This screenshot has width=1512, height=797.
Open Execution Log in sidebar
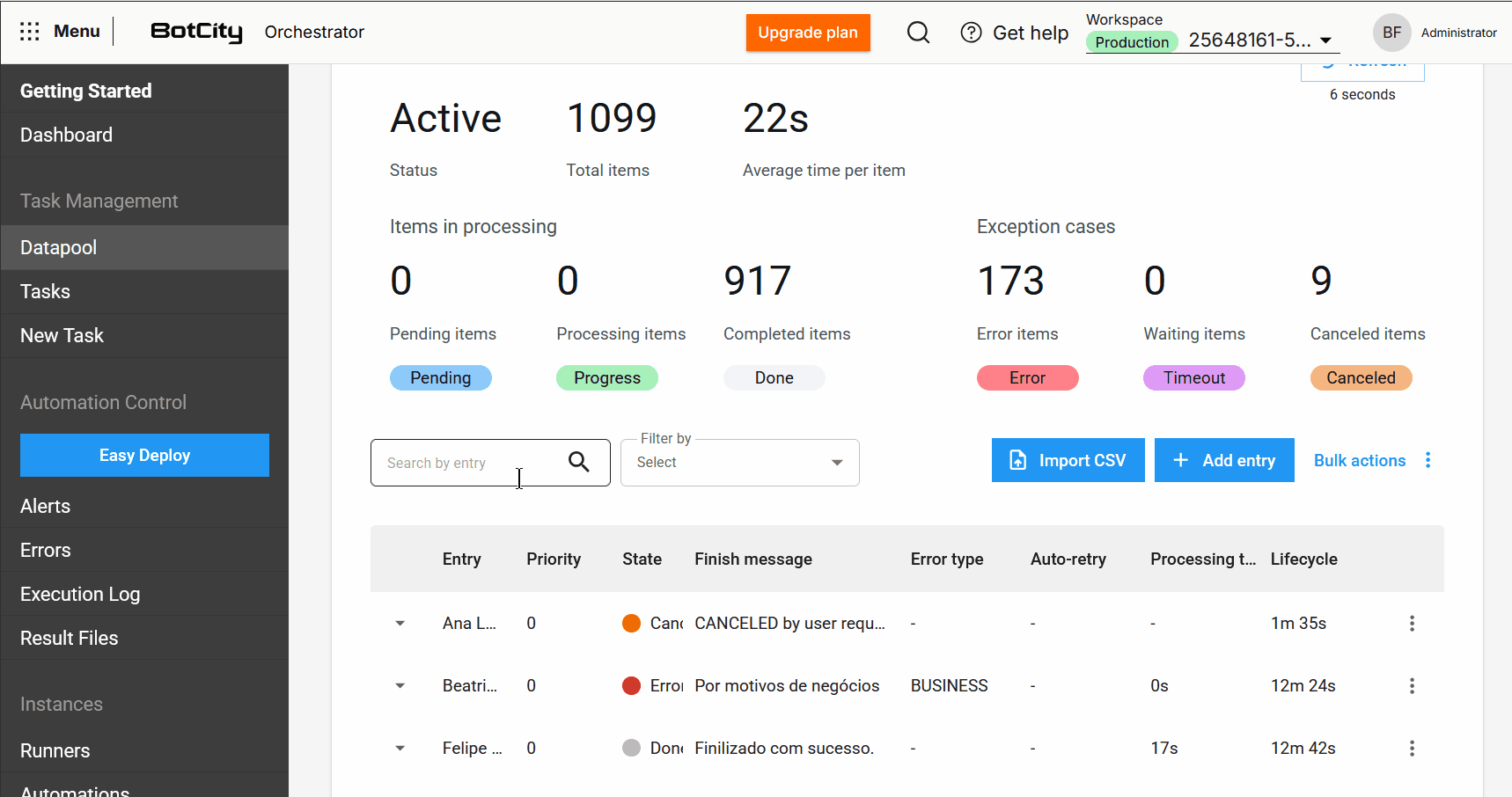point(80,595)
